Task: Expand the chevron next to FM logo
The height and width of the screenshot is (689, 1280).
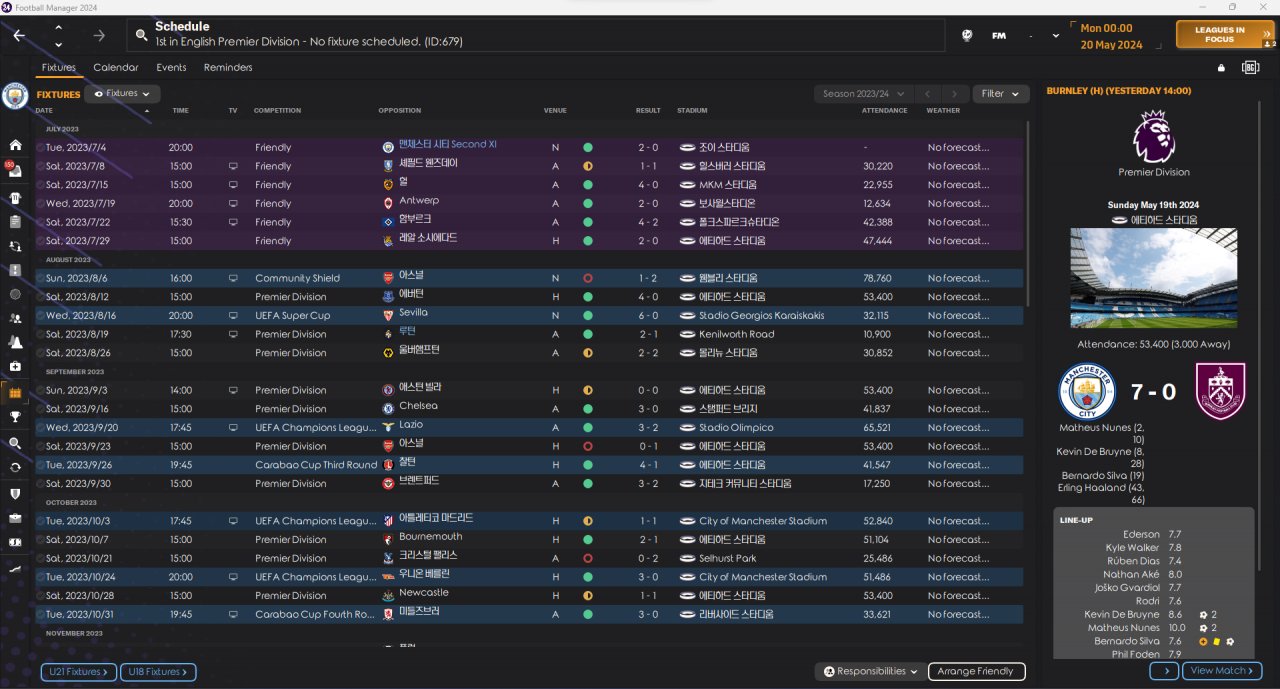Action: (x=1057, y=36)
